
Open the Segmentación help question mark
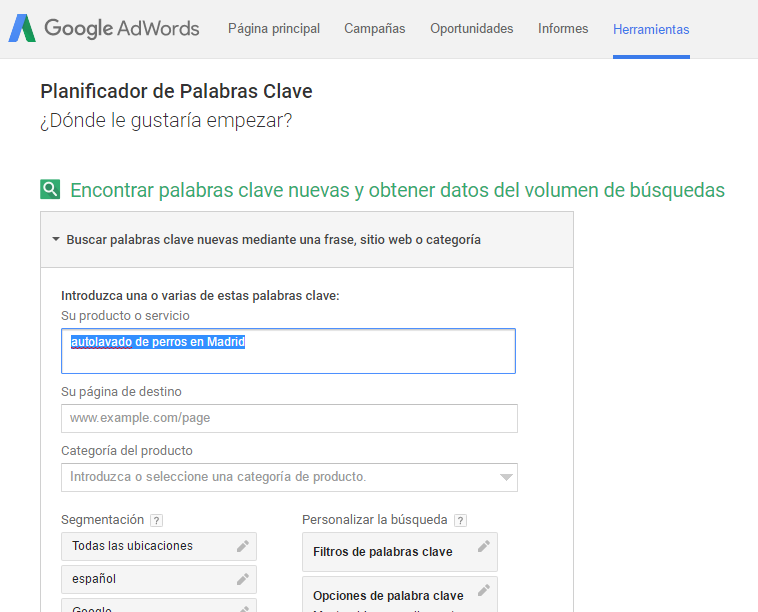(x=156, y=521)
